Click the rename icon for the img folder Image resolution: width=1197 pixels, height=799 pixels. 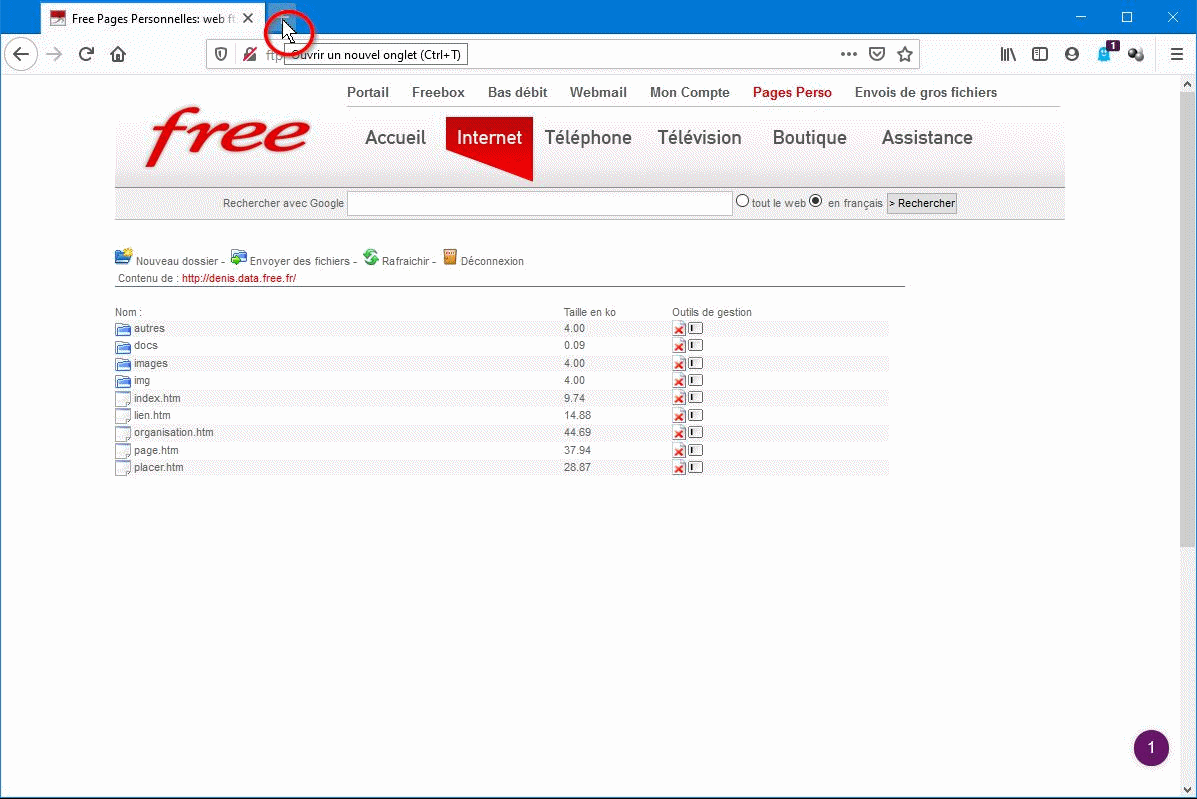[695, 380]
